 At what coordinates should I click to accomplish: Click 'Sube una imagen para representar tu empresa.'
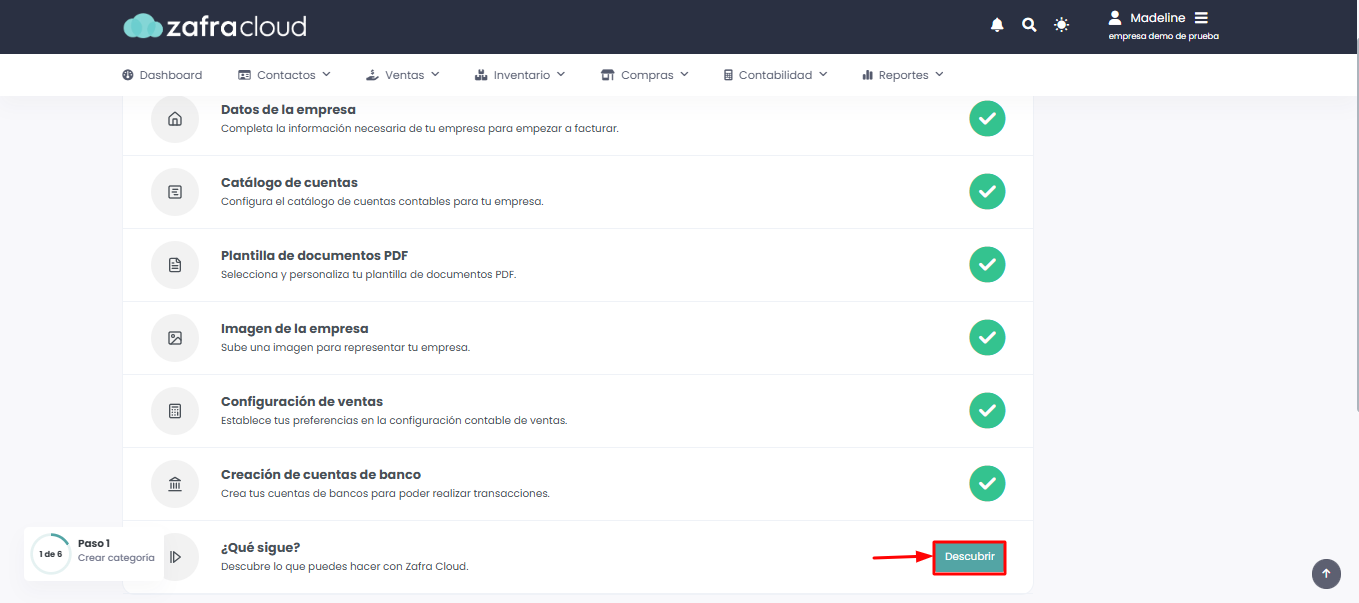[x=345, y=348]
